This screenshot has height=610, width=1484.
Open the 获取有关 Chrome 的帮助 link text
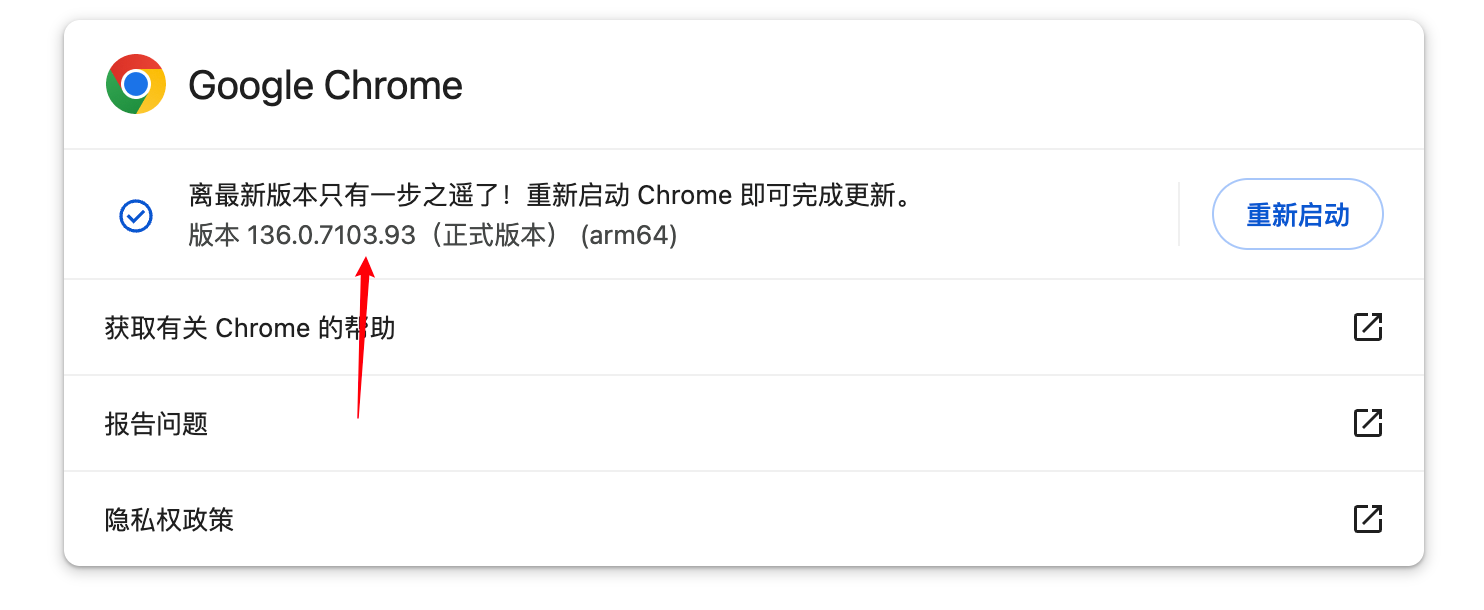(x=250, y=328)
